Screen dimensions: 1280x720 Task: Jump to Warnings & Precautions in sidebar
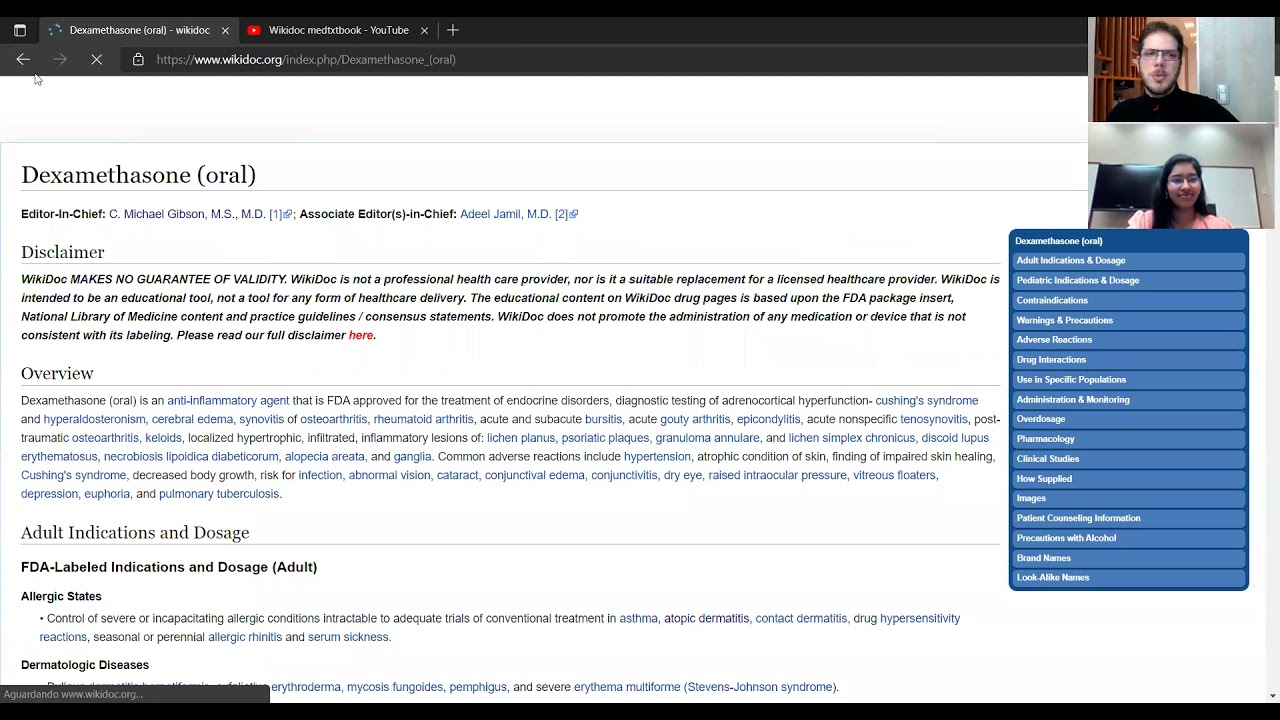pyautogui.click(x=1128, y=321)
